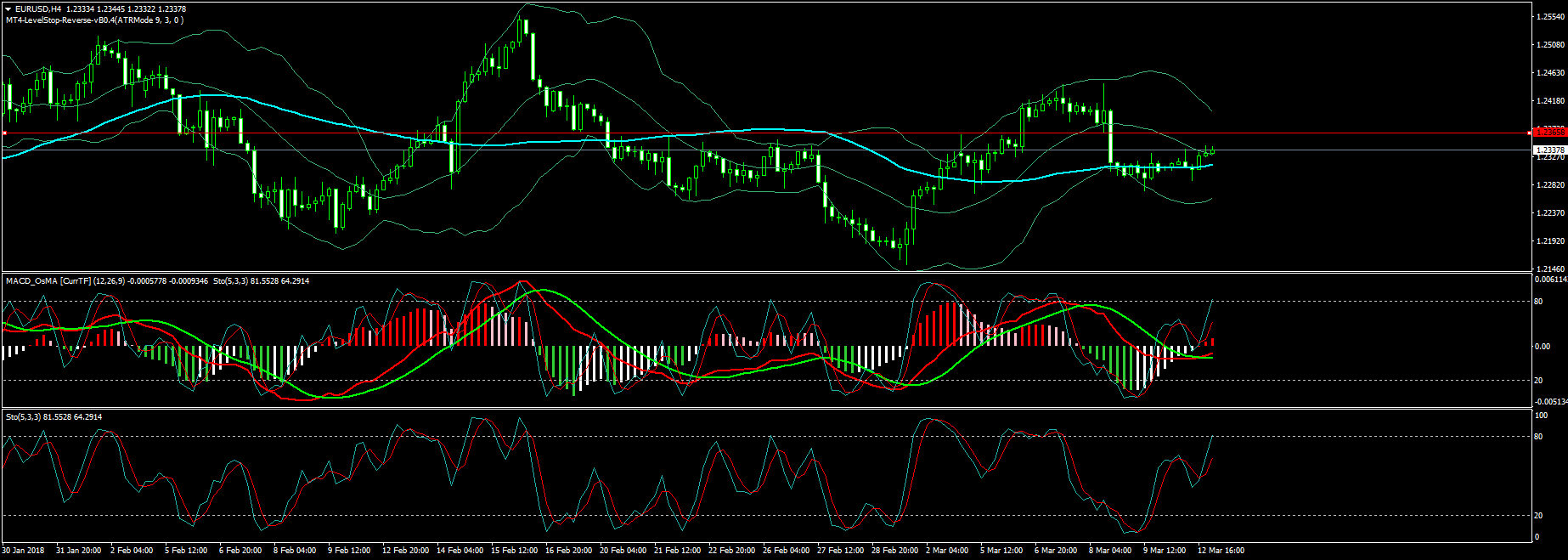Click the latest candlestick on the chart
The height and width of the screenshot is (560, 1568).
(x=1212, y=151)
